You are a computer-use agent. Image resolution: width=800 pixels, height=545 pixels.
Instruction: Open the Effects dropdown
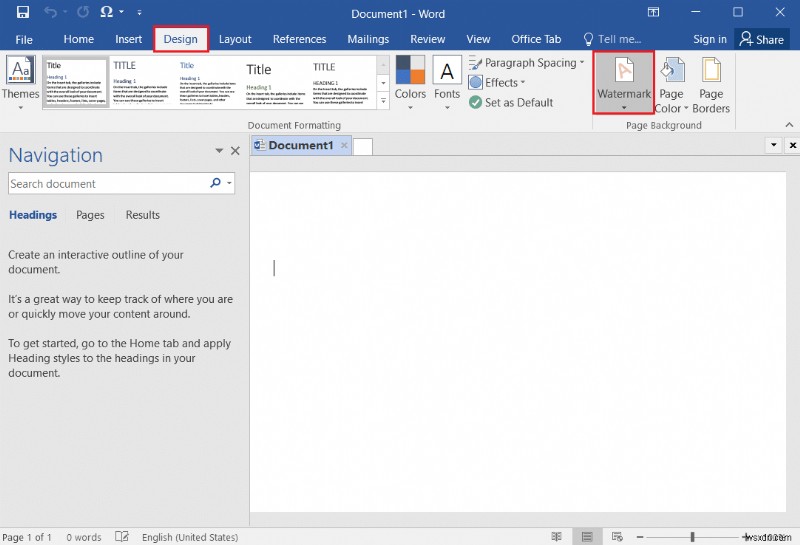[497, 83]
